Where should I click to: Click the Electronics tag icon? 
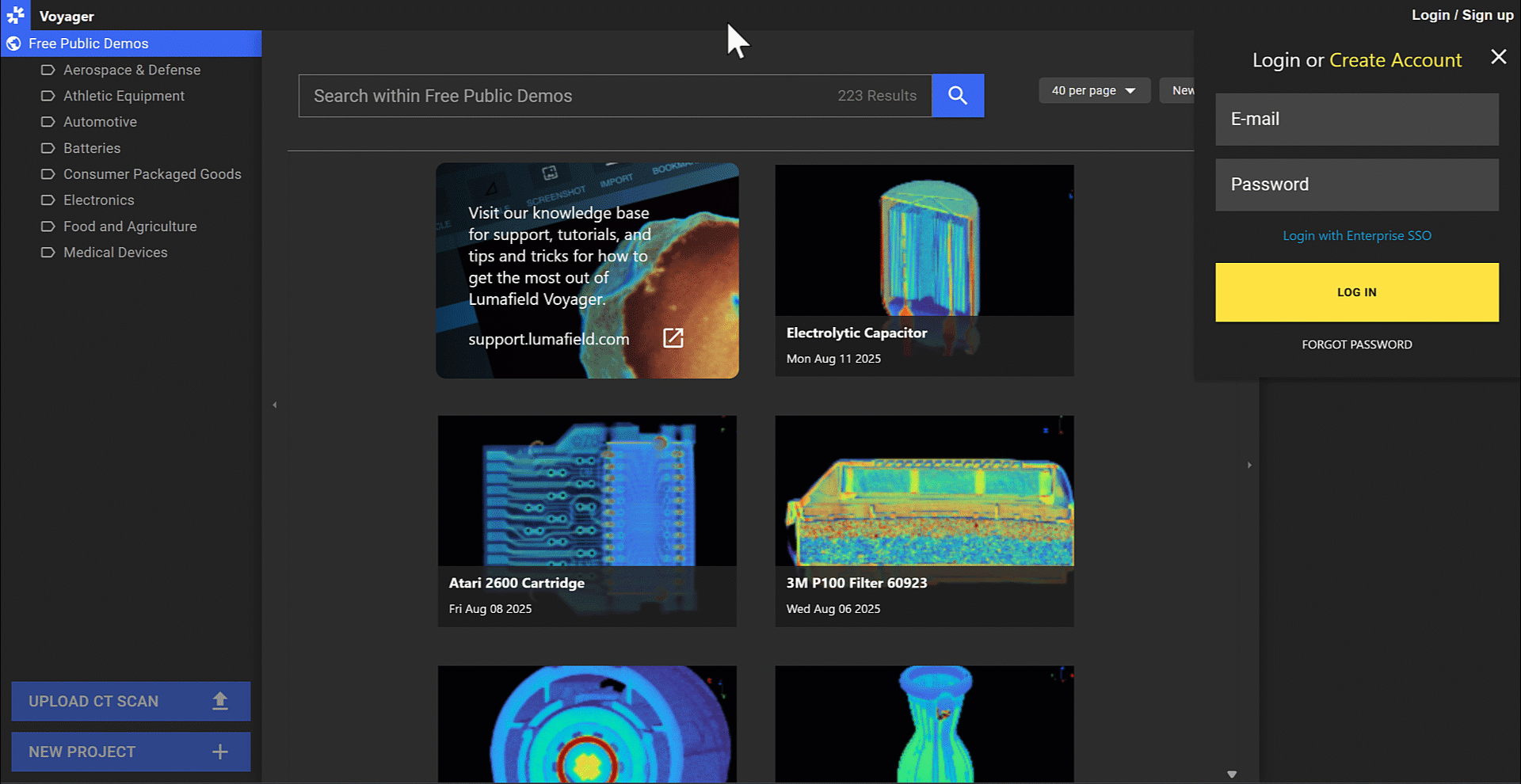coord(48,200)
